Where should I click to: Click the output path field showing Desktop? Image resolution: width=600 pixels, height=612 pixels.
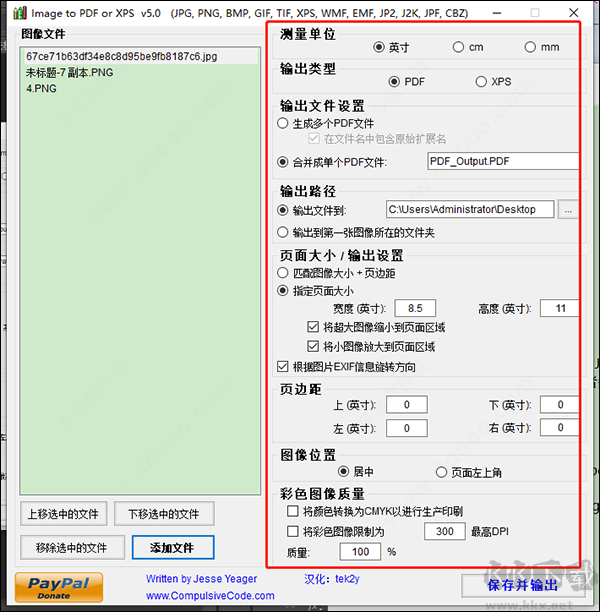[470, 209]
